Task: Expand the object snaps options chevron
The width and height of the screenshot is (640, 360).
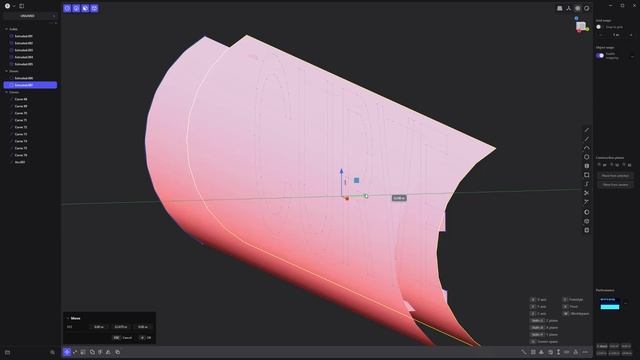Action: pos(632,56)
